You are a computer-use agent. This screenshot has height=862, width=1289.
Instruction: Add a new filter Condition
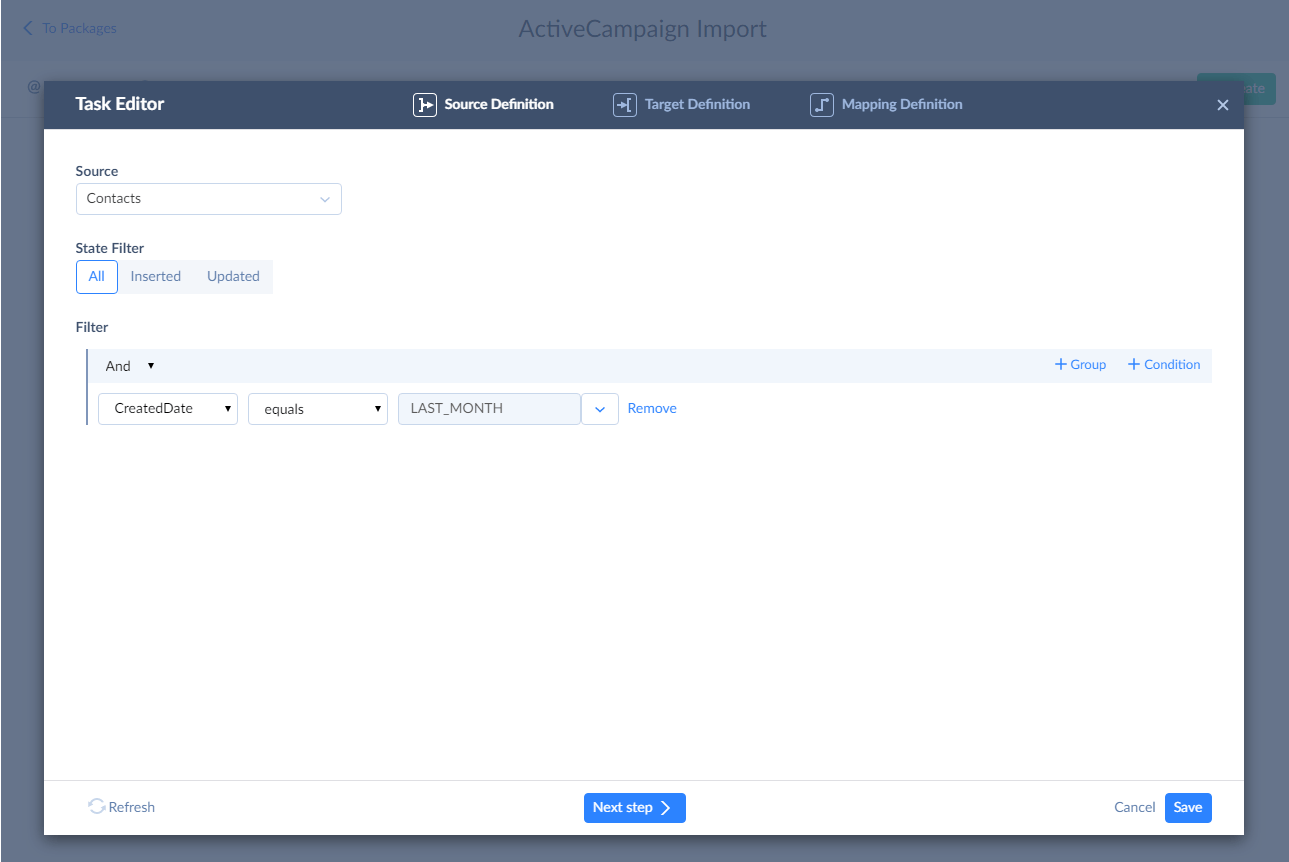[x=1164, y=365]
